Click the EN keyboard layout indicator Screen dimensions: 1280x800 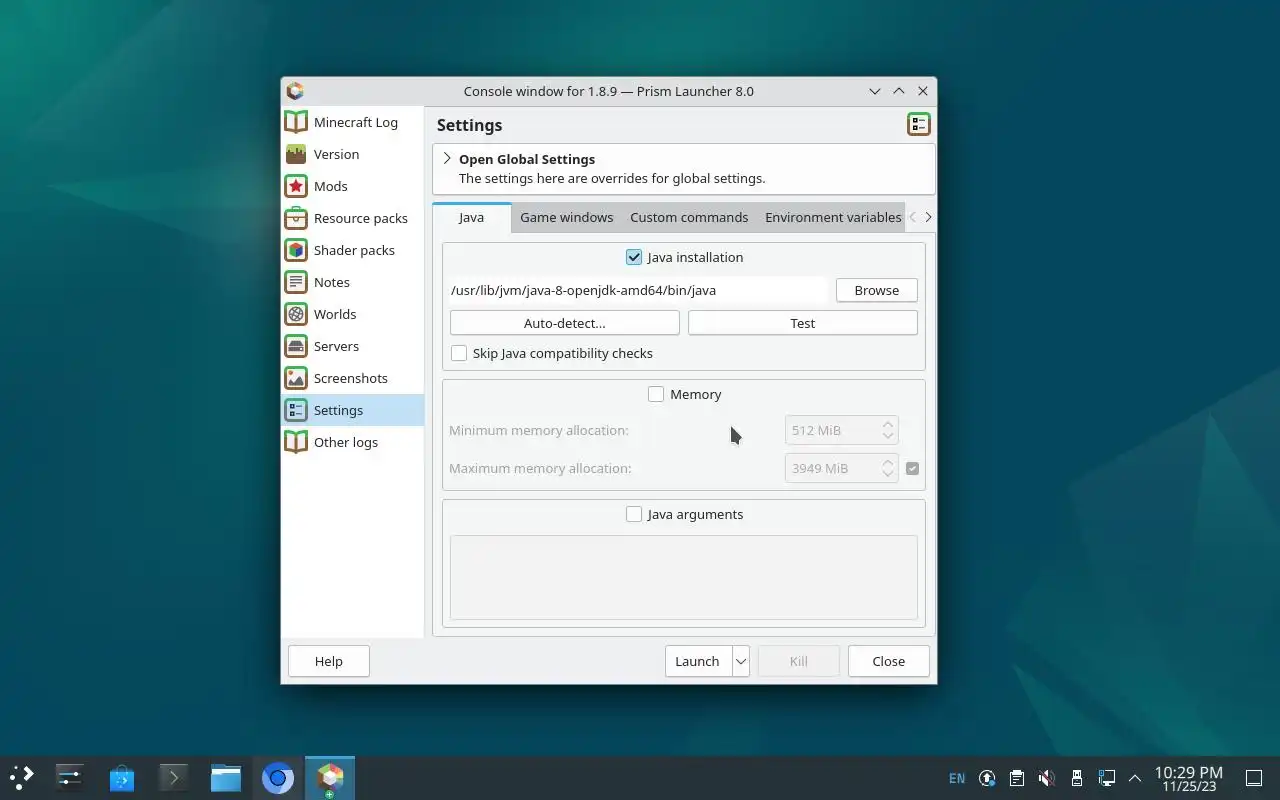(x=957, y=778)
